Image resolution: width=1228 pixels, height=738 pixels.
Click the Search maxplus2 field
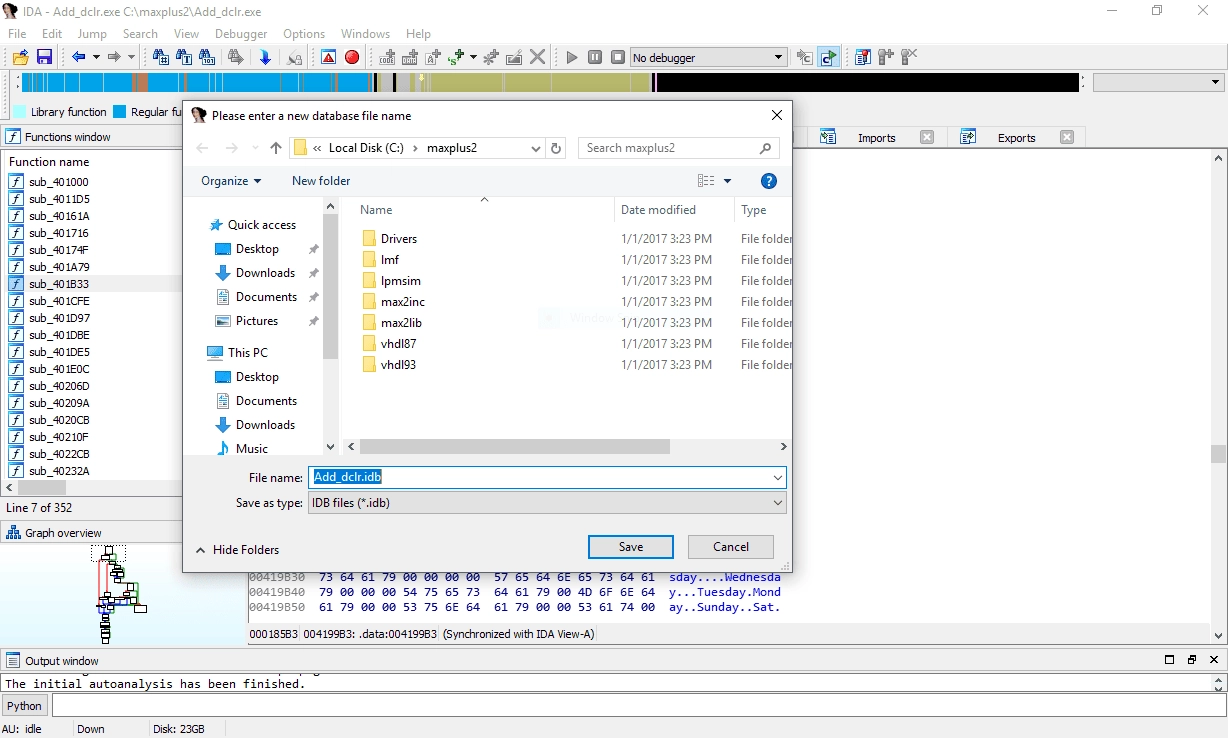pyautogui.click(x=679, y=148)
